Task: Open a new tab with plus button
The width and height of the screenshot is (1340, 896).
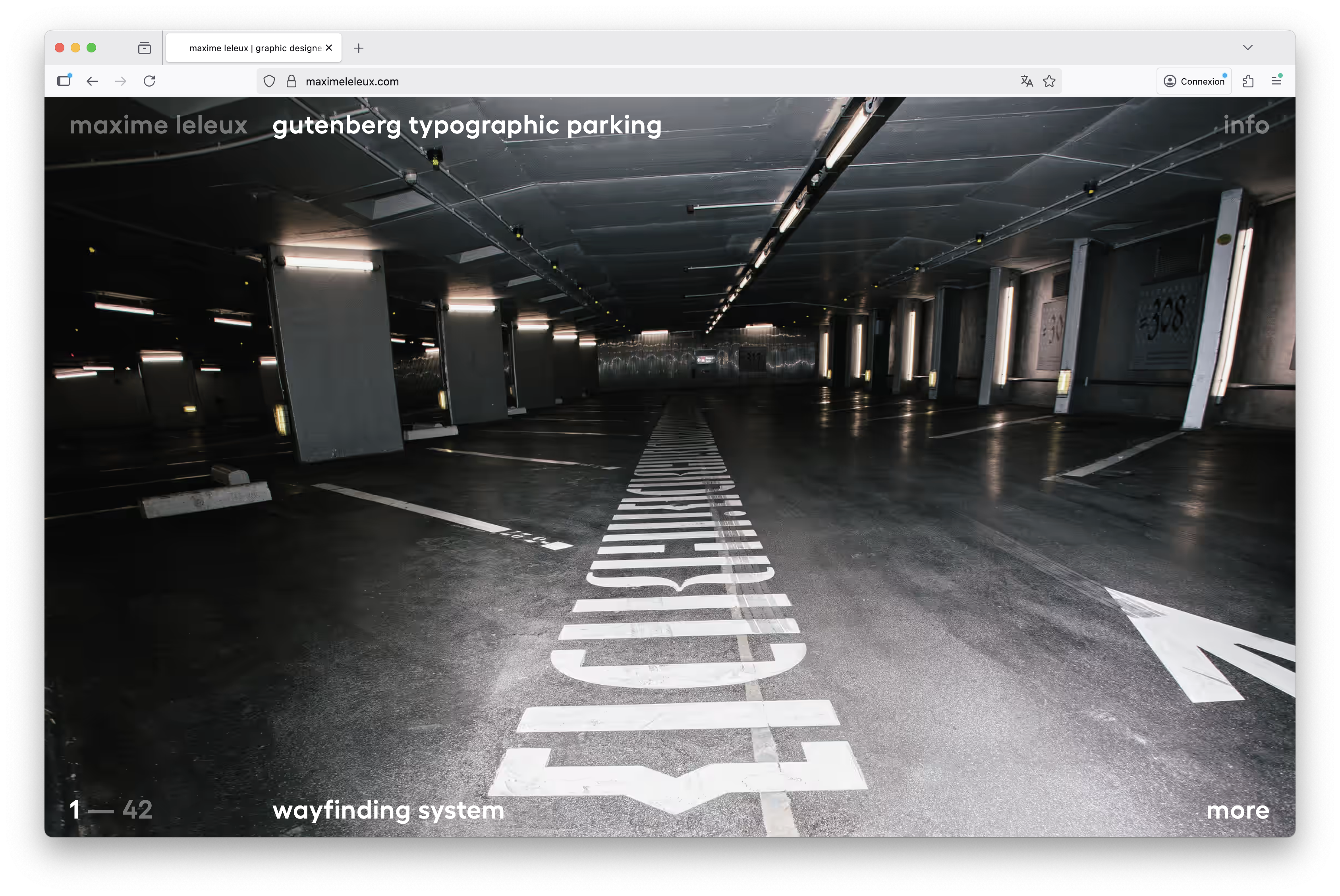Action: [359, 48]
